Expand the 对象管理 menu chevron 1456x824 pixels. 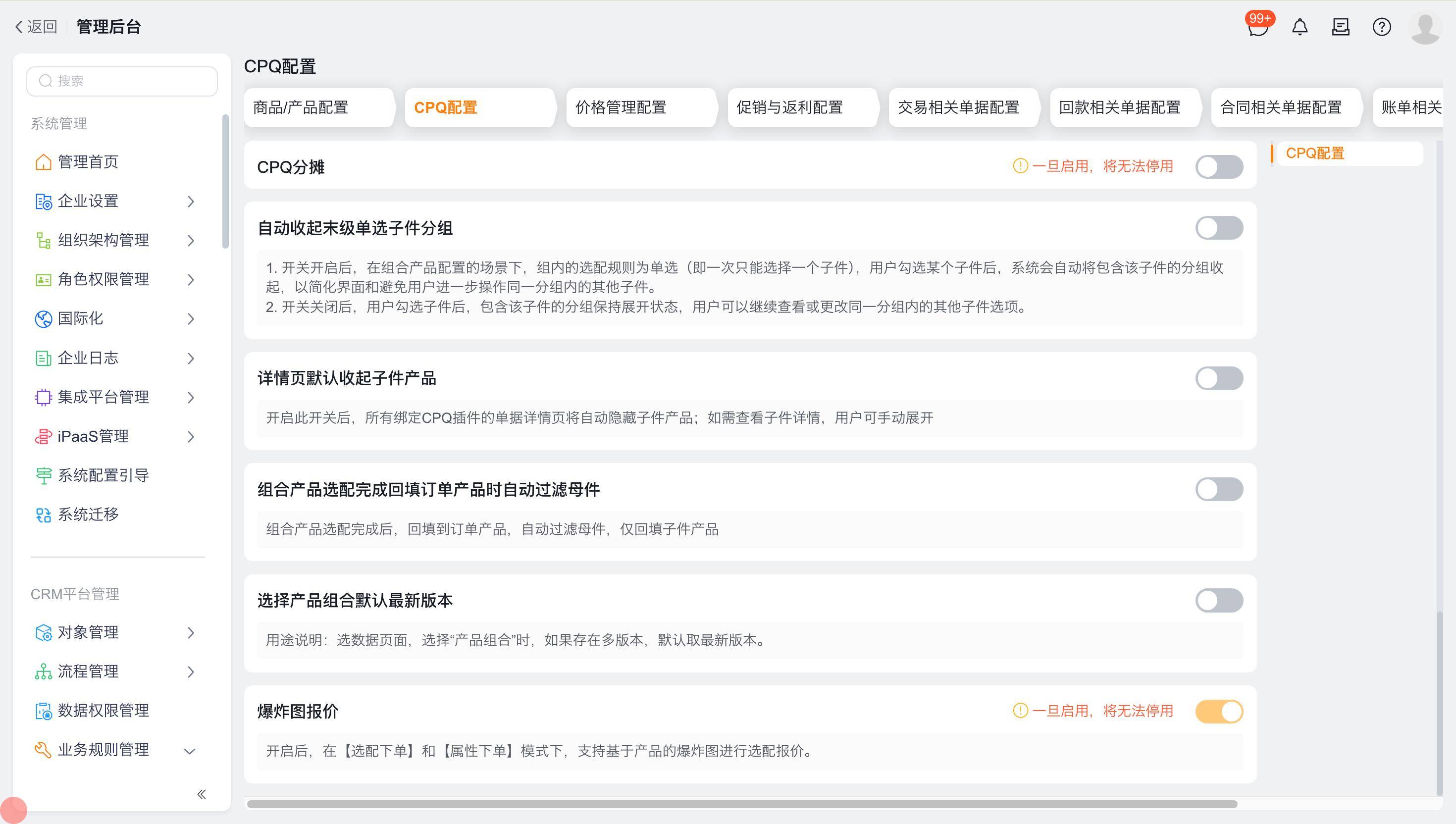click(x=191, y=633)
